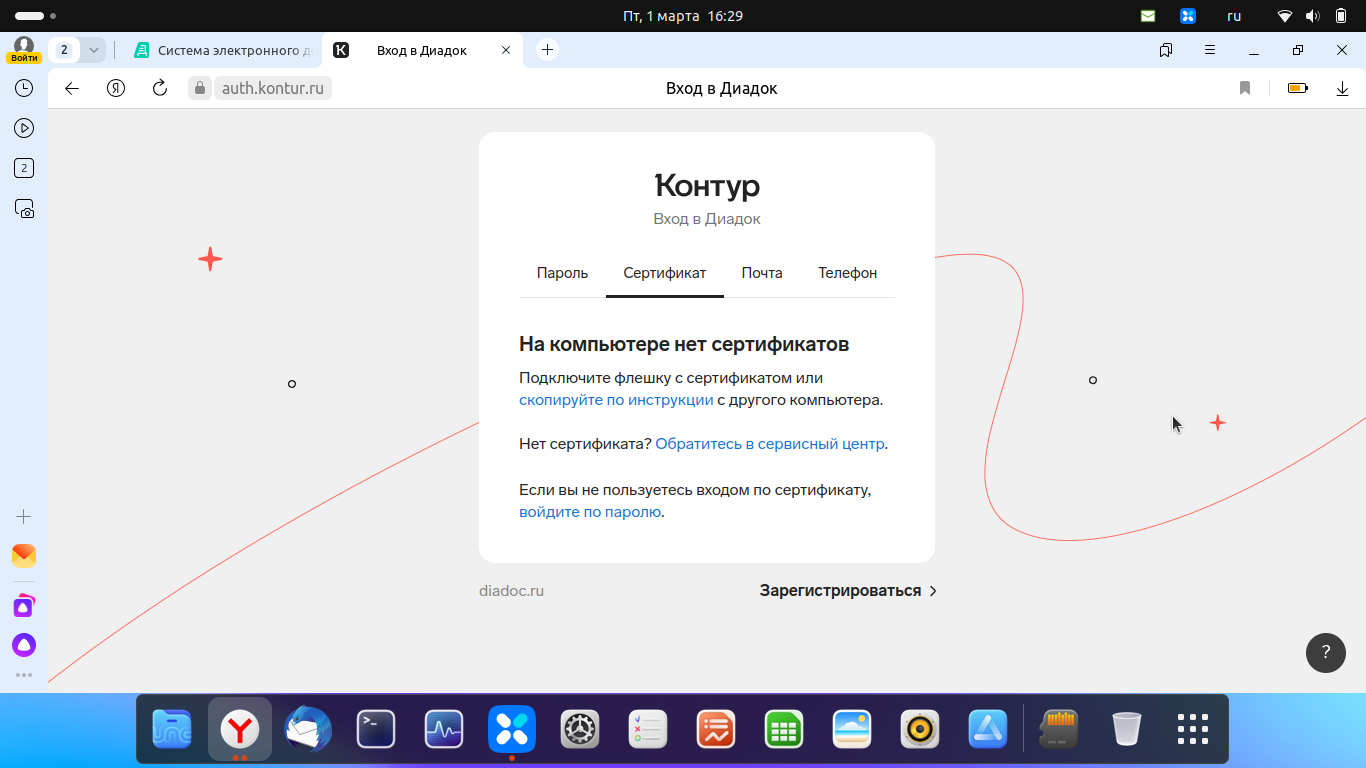Open the battery saver icon in toolbar
The height and width of the screenshot is (768, 1366).
tap(1298, 88)
